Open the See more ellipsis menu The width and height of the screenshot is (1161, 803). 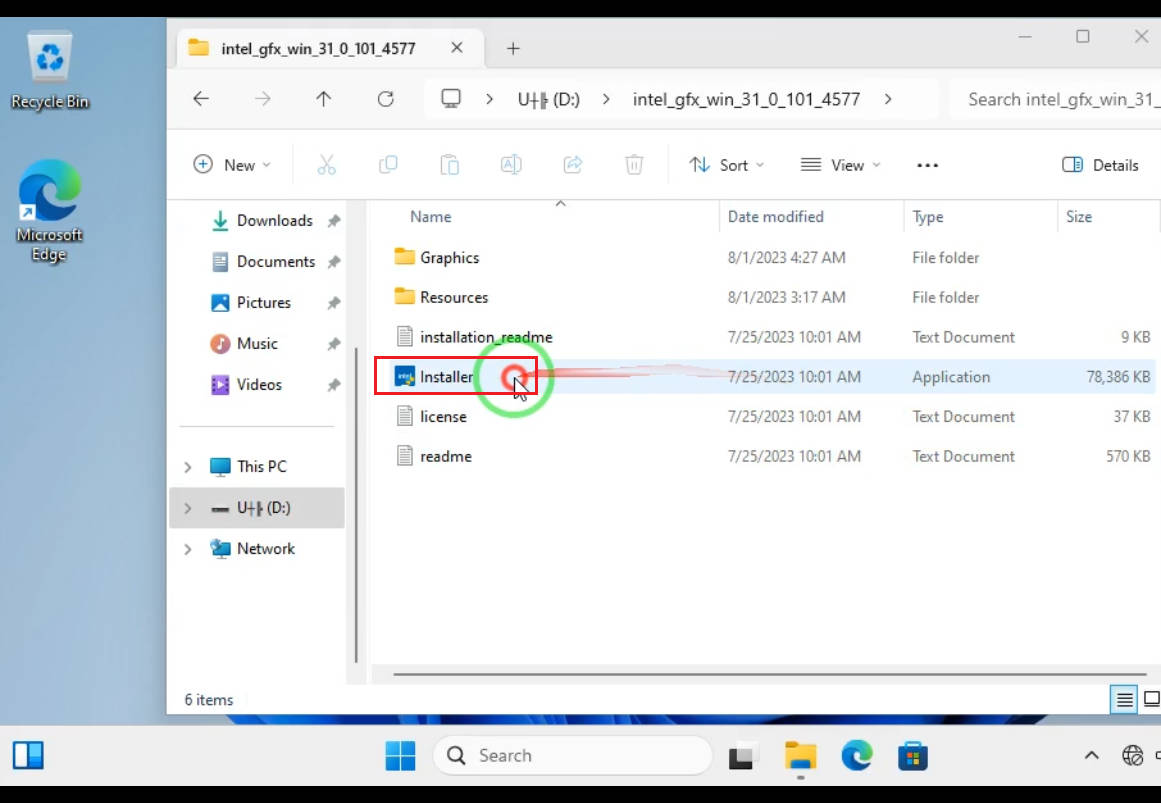tap(927, 165)
